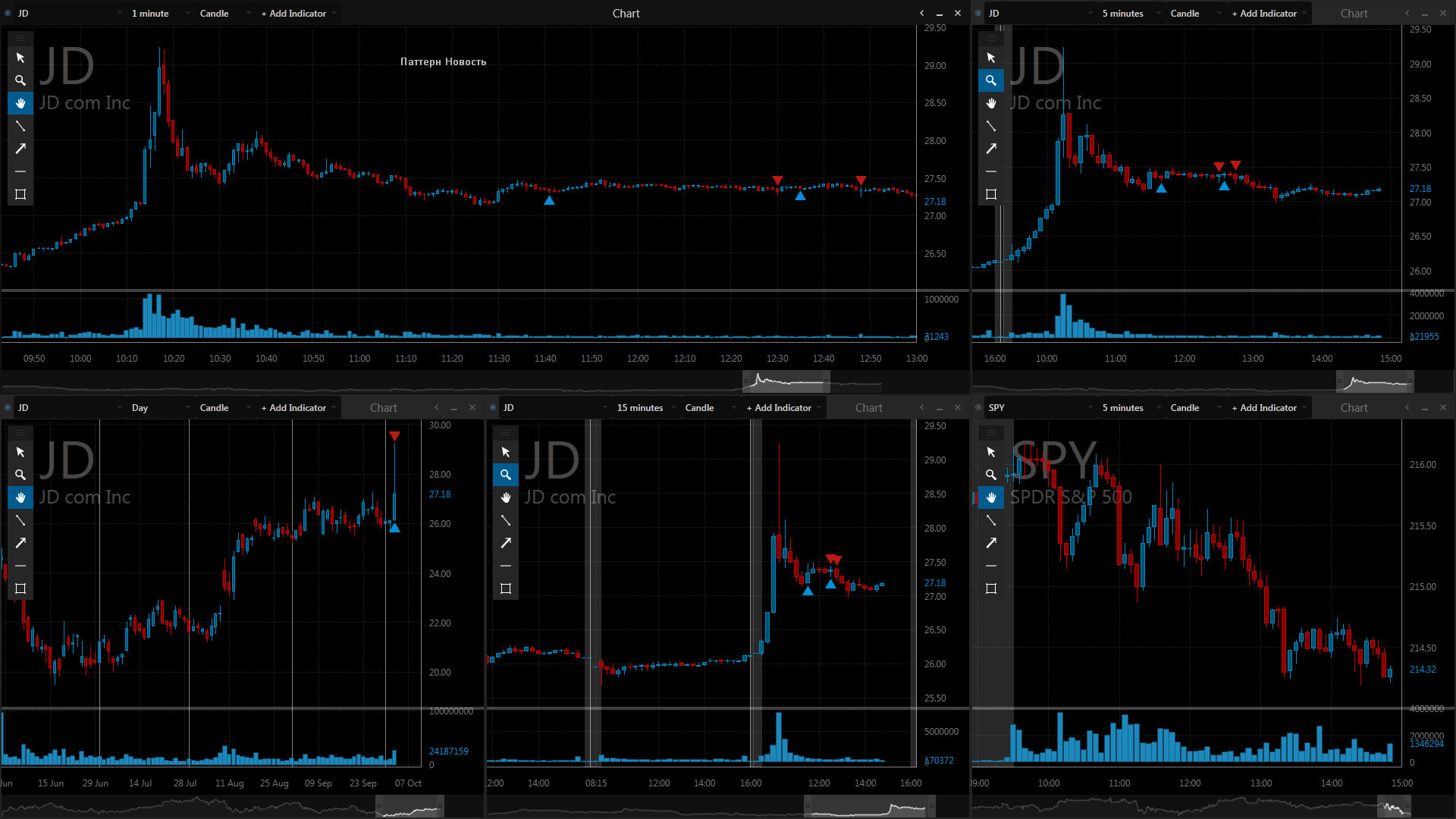
Task: Select the Chart title tab of JD 1 minute panel
Action: pyautogui.click(x=626, y=14)
